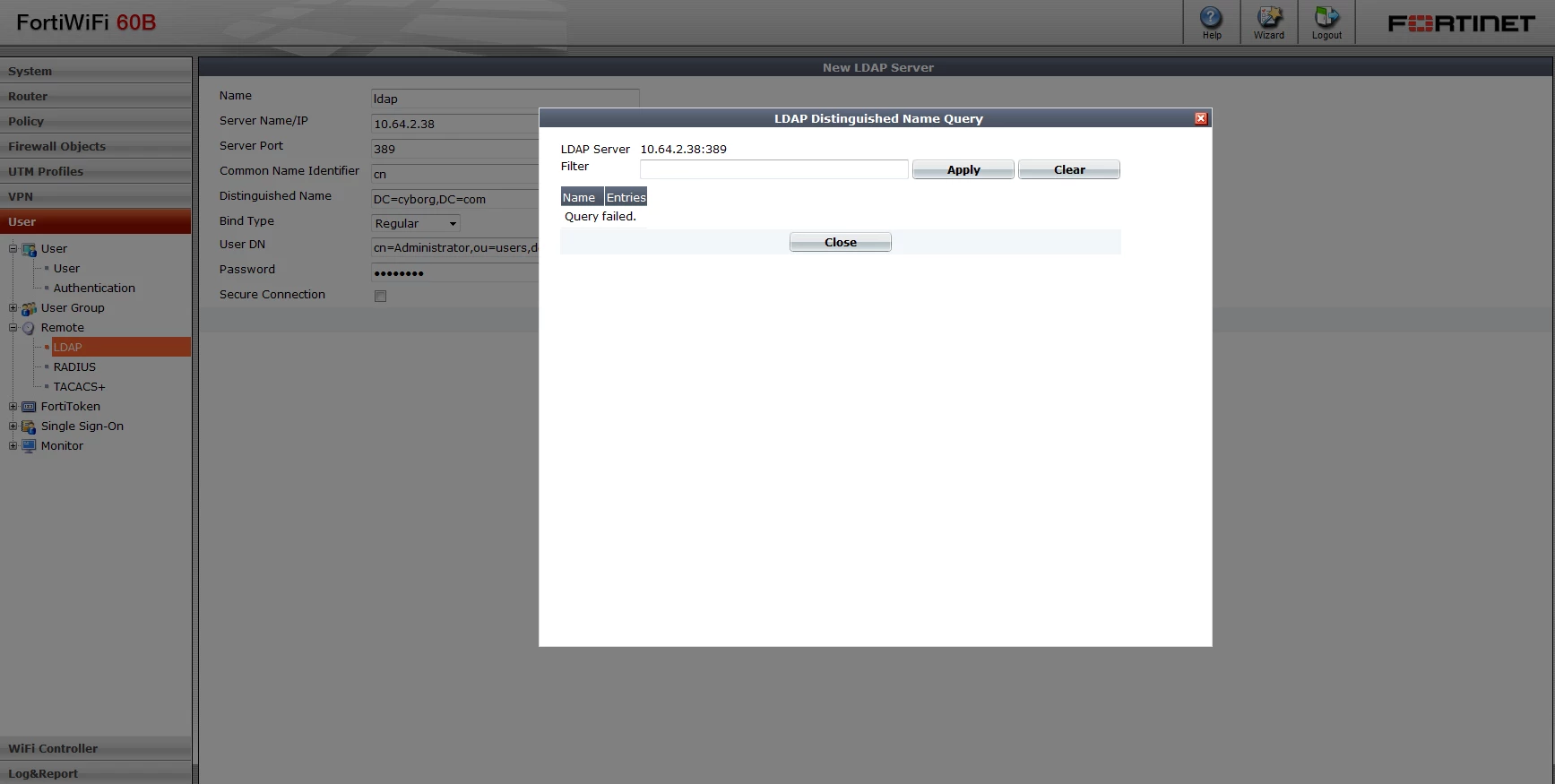1555x784 pixels.
Task: Collapse the Remote tree node
Action: click(13, 328)
